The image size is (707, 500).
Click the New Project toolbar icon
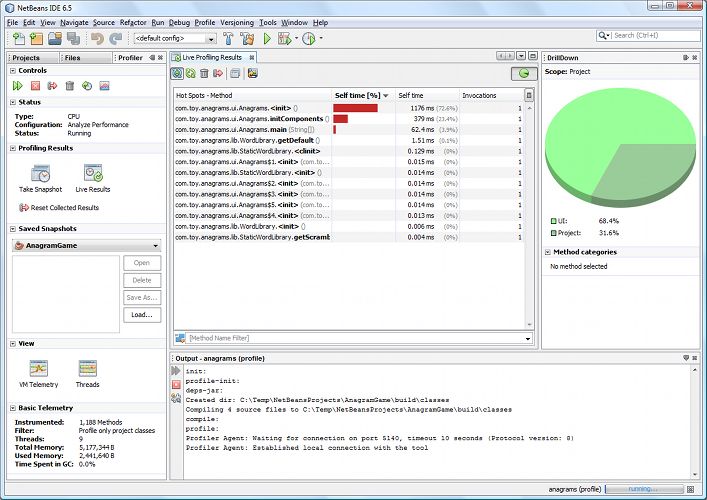click(x=36, y=39)
